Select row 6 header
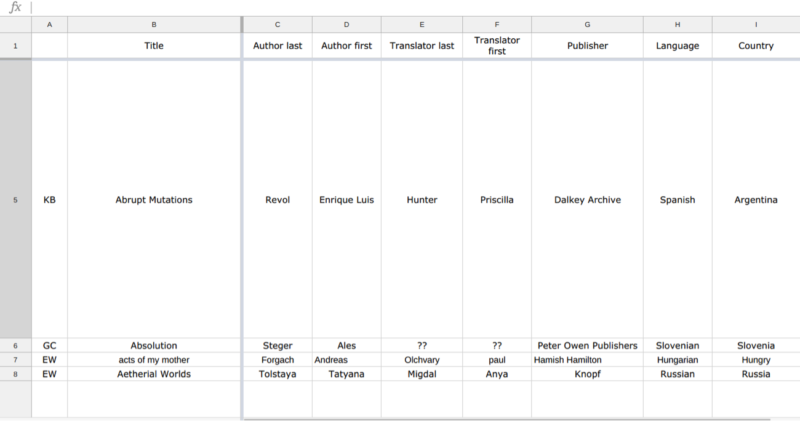This screenshot has height=421, width=800. click(15, 345)
